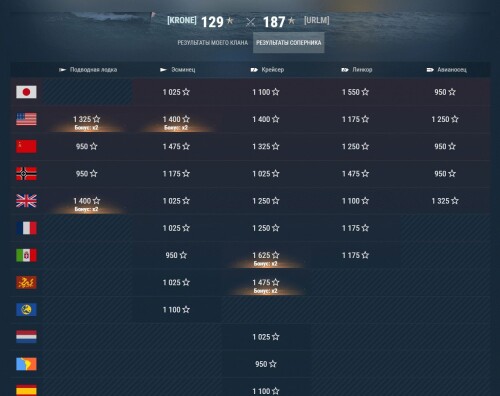
Task: Click the Spanish flag icon
Action: (26, 390)
